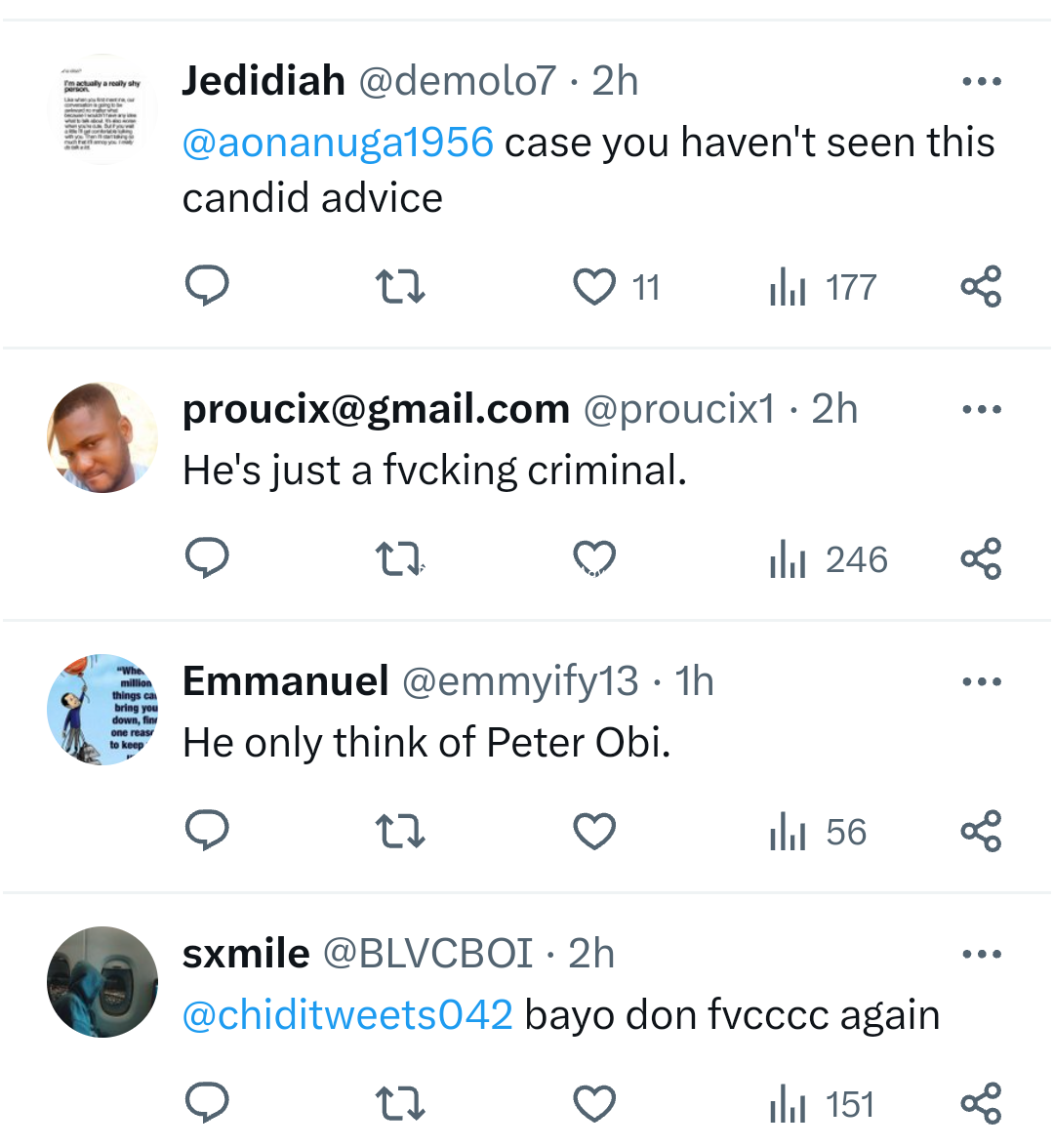The width and height of the screenshot is (1054, 1148).
Task: Open more options on Emmanuel's tweet
Action: (x=981, y=681)
